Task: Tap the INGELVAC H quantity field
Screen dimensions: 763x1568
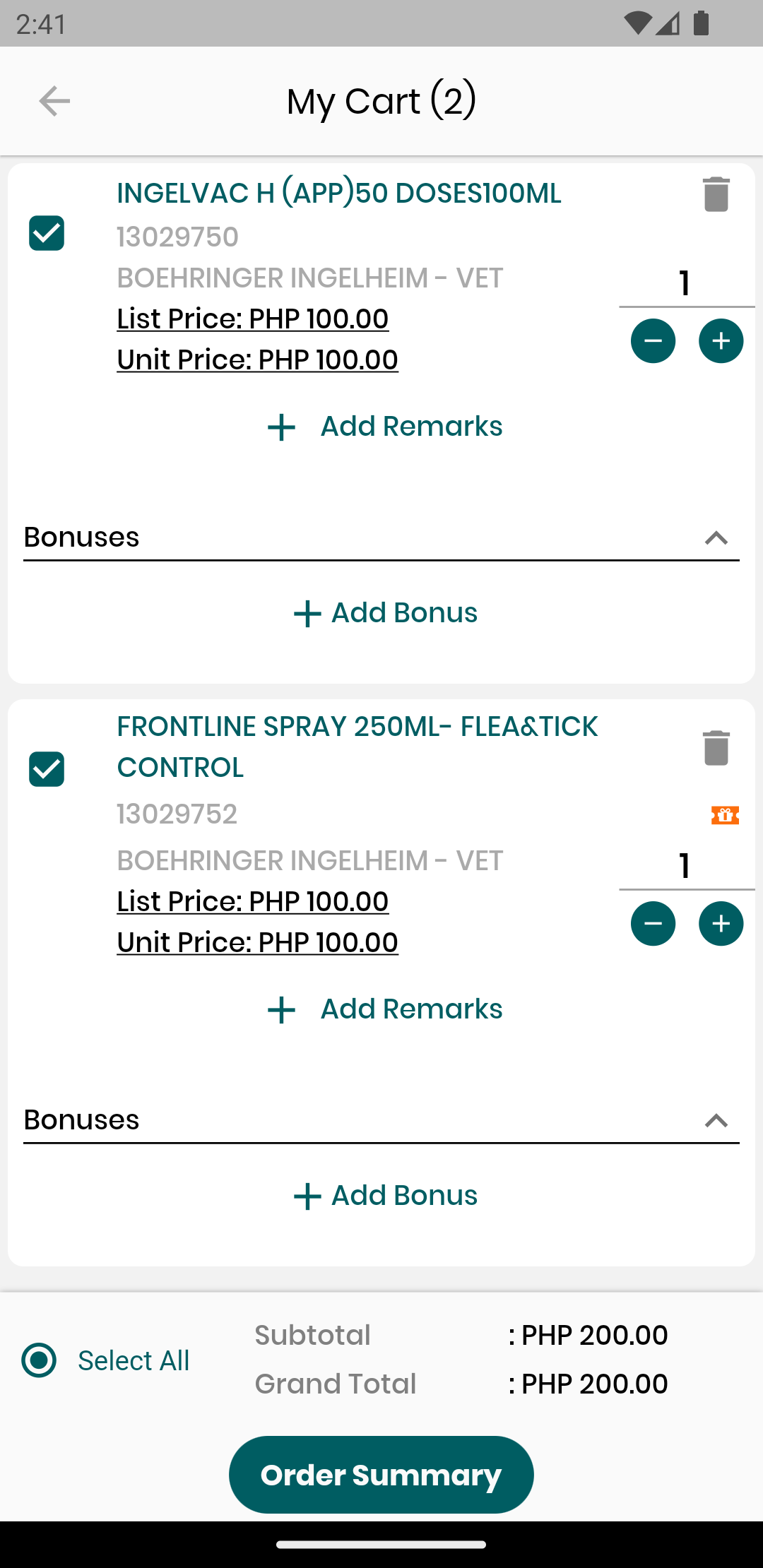Action: click(x=685, y=284)
